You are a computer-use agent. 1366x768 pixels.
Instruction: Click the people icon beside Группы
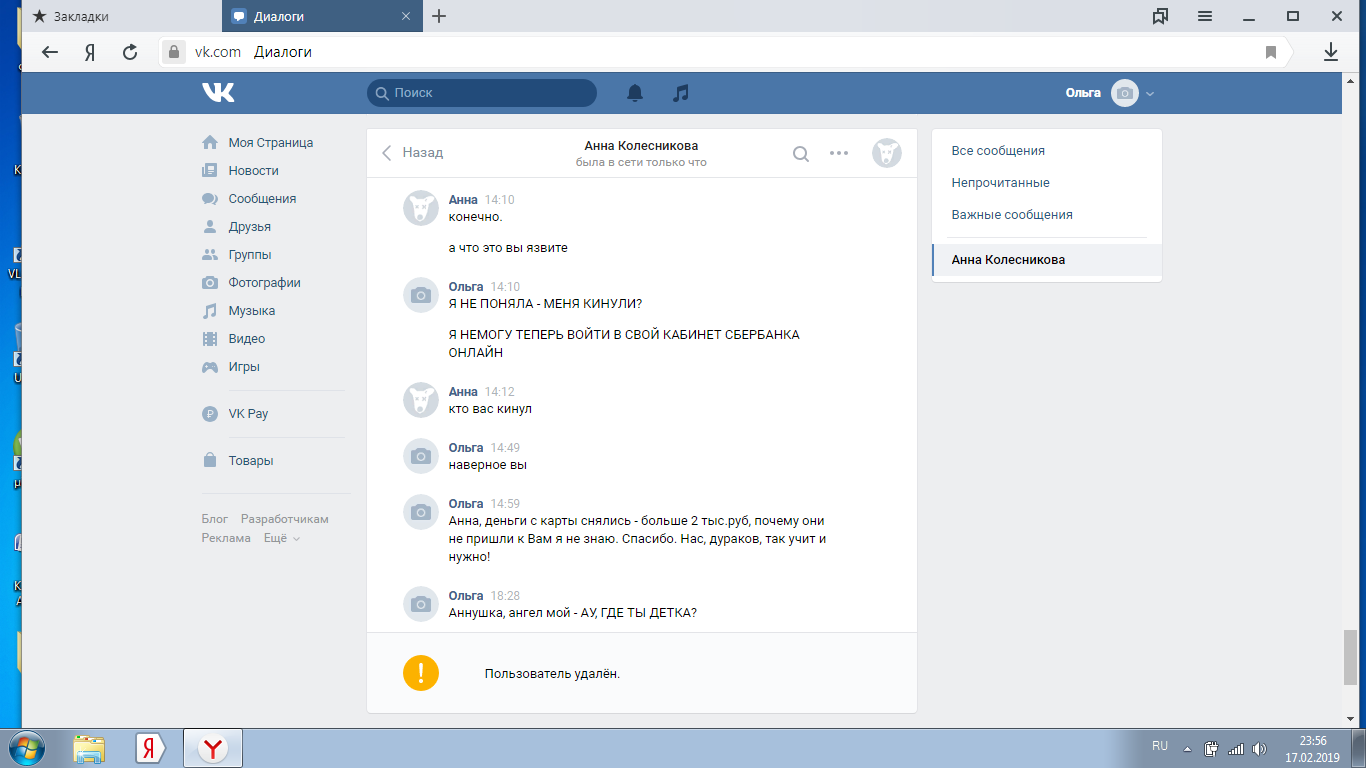[x=210, y=255]
